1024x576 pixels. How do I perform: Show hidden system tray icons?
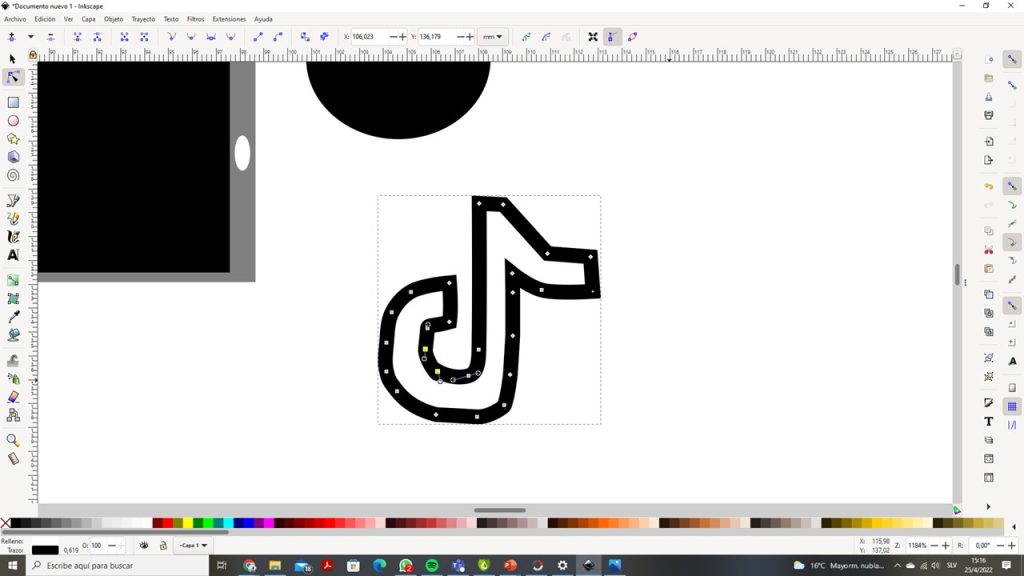[897, 566]
